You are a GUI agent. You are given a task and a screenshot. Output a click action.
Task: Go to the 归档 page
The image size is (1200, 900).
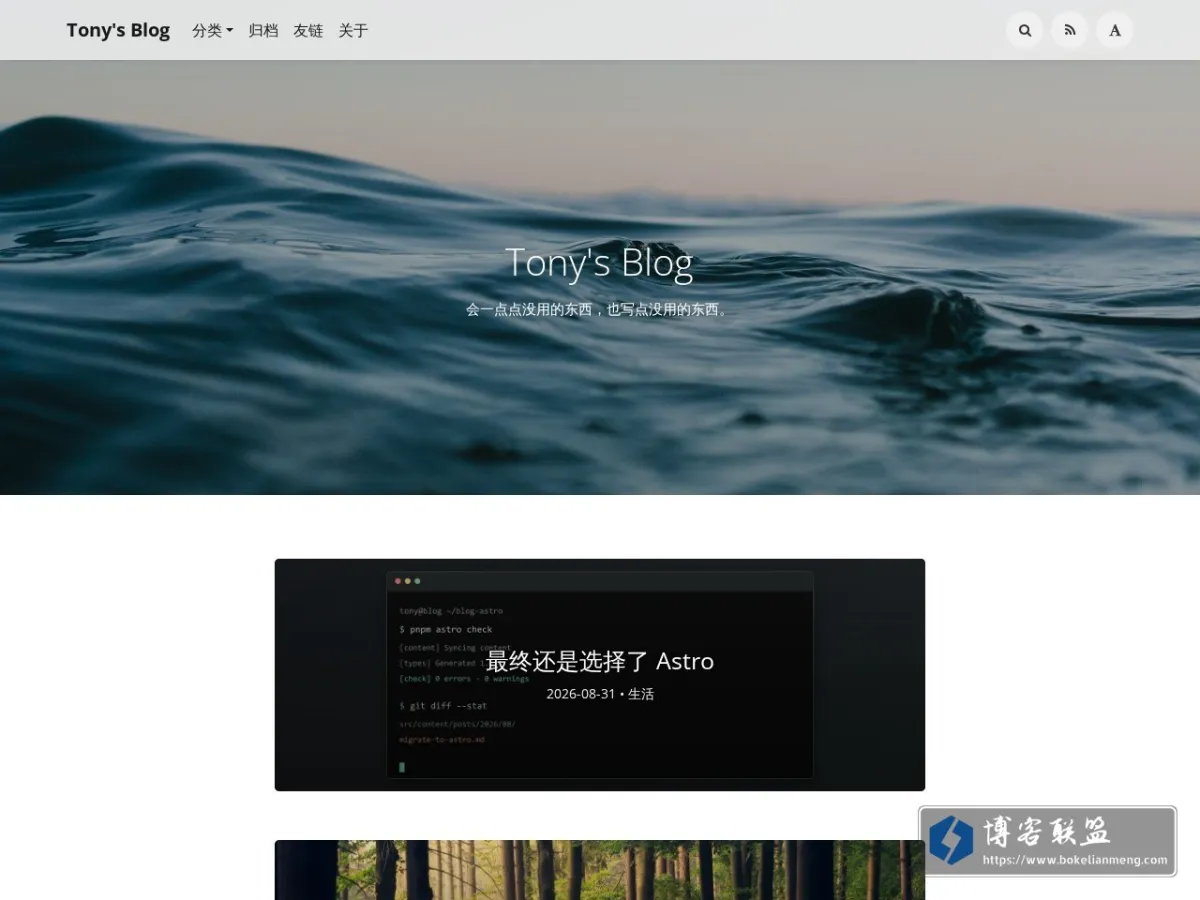tap(263, 30)
